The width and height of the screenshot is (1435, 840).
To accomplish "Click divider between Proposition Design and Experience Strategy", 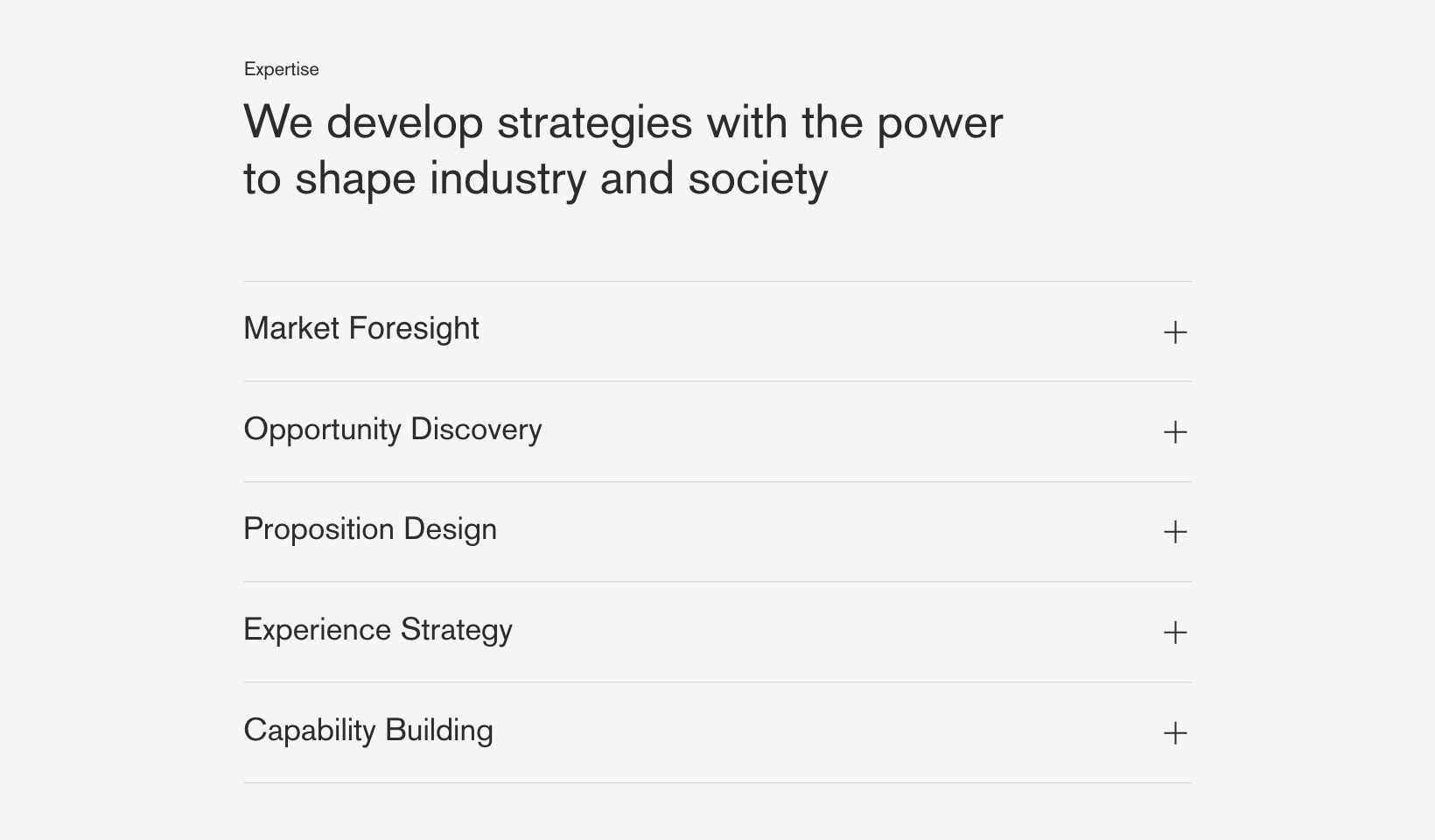I will 717,581.
